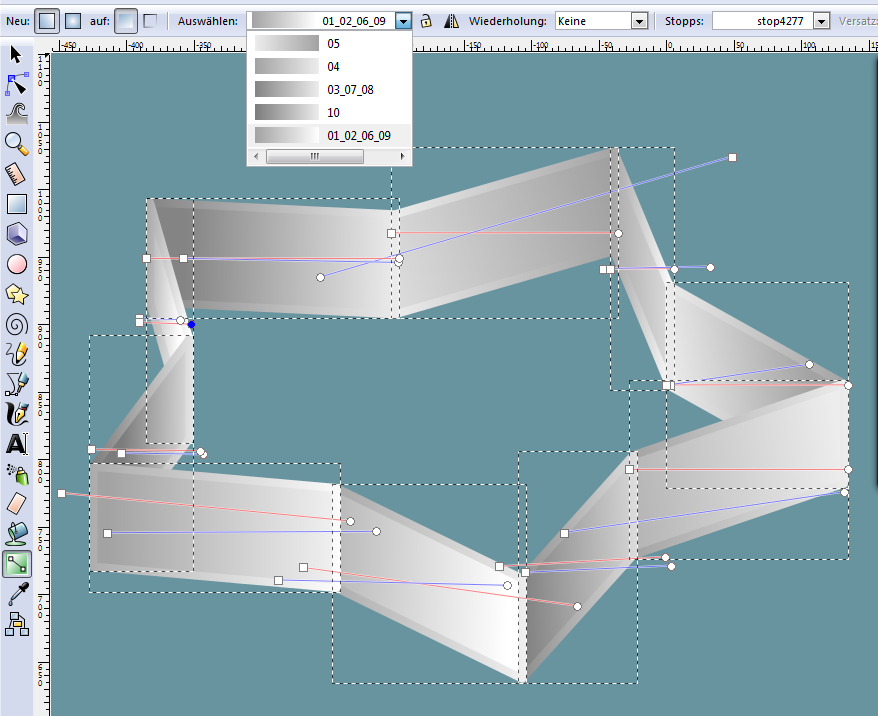Activate the Text tool
878x716 pixels.
pyautogui.click(x=16, y=443)
